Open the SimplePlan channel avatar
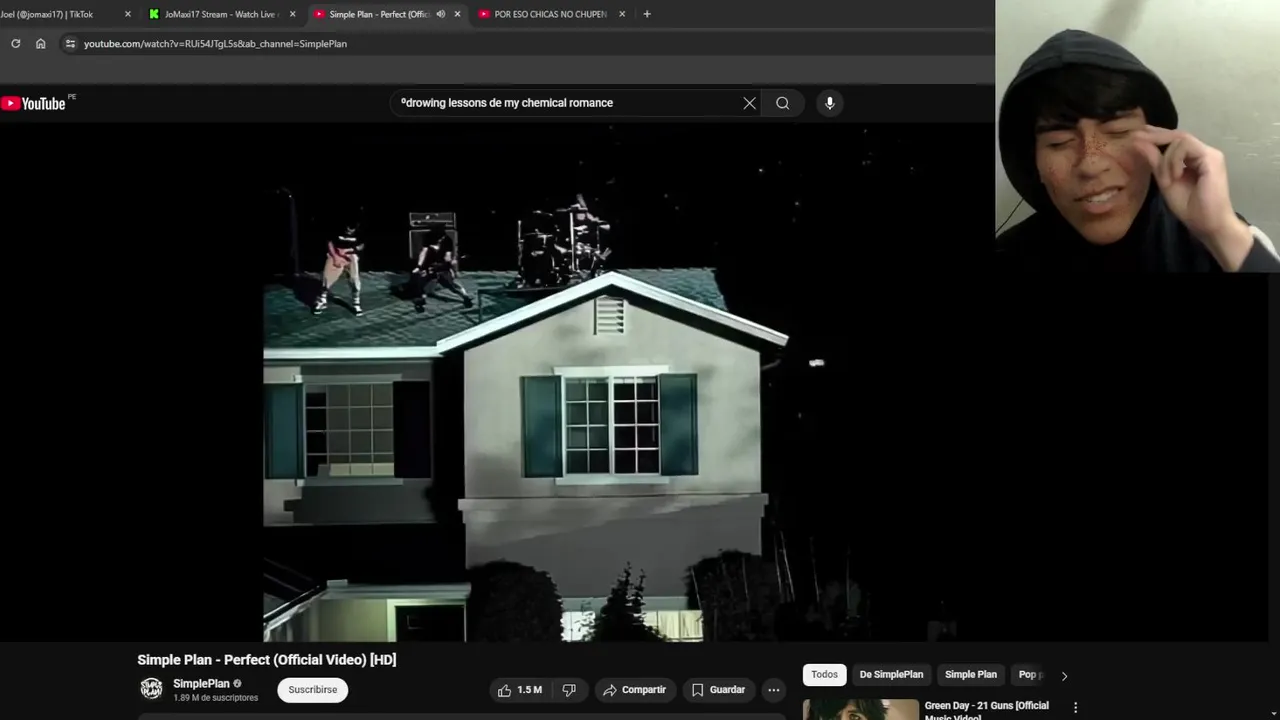Viewport: 1280px width, 720px height. 151,688
